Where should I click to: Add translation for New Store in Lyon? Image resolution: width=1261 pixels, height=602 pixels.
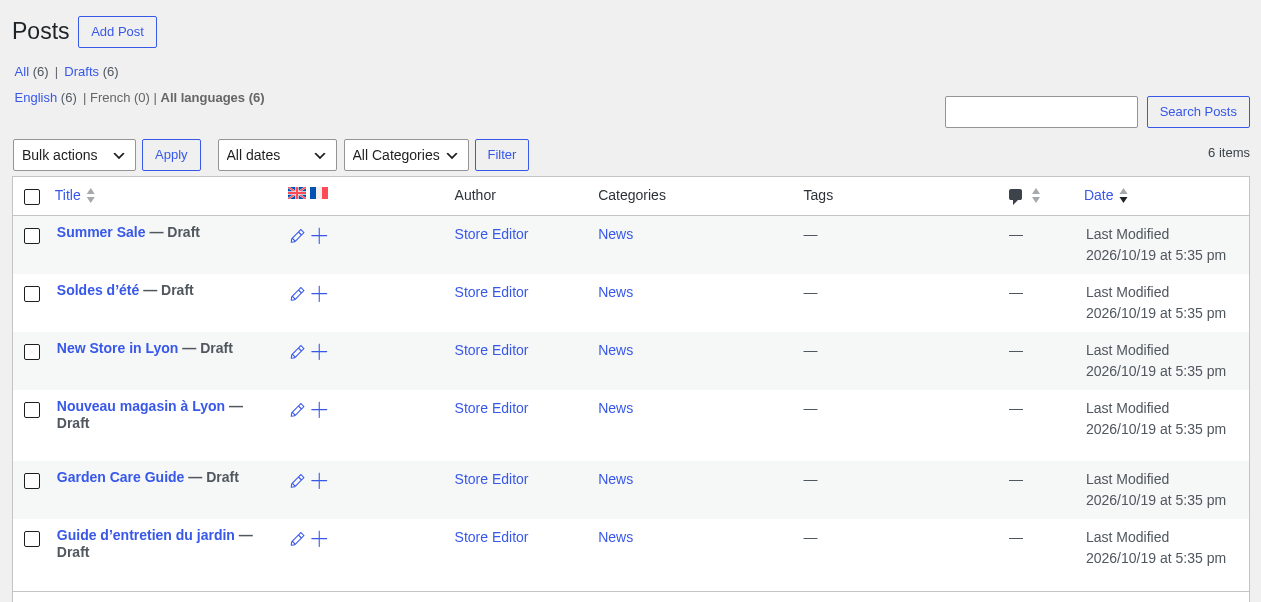point(319,352)
